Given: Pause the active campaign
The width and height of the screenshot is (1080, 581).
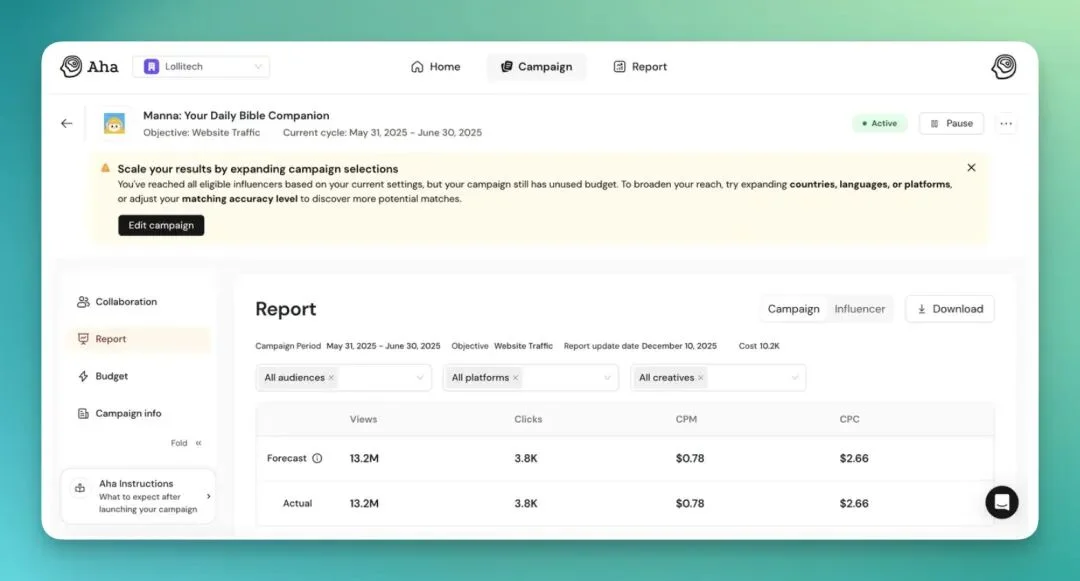Looking at the screenshot, I should click(x=951, y=124).
